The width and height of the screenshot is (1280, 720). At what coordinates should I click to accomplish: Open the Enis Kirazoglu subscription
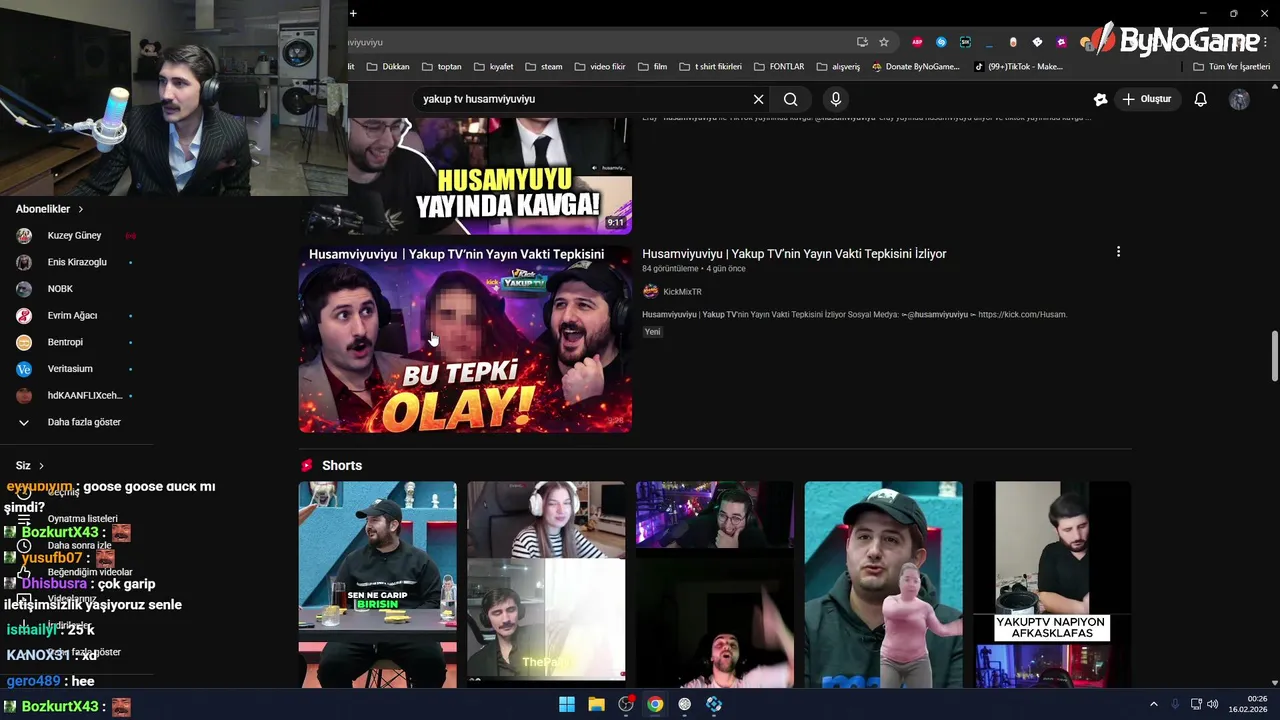(76, 262)
